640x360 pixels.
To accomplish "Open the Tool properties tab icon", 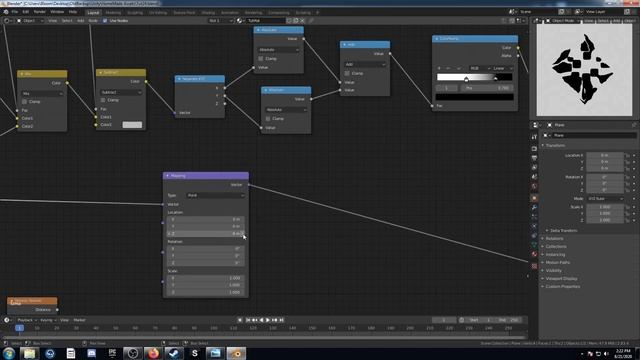I will 534,137.
